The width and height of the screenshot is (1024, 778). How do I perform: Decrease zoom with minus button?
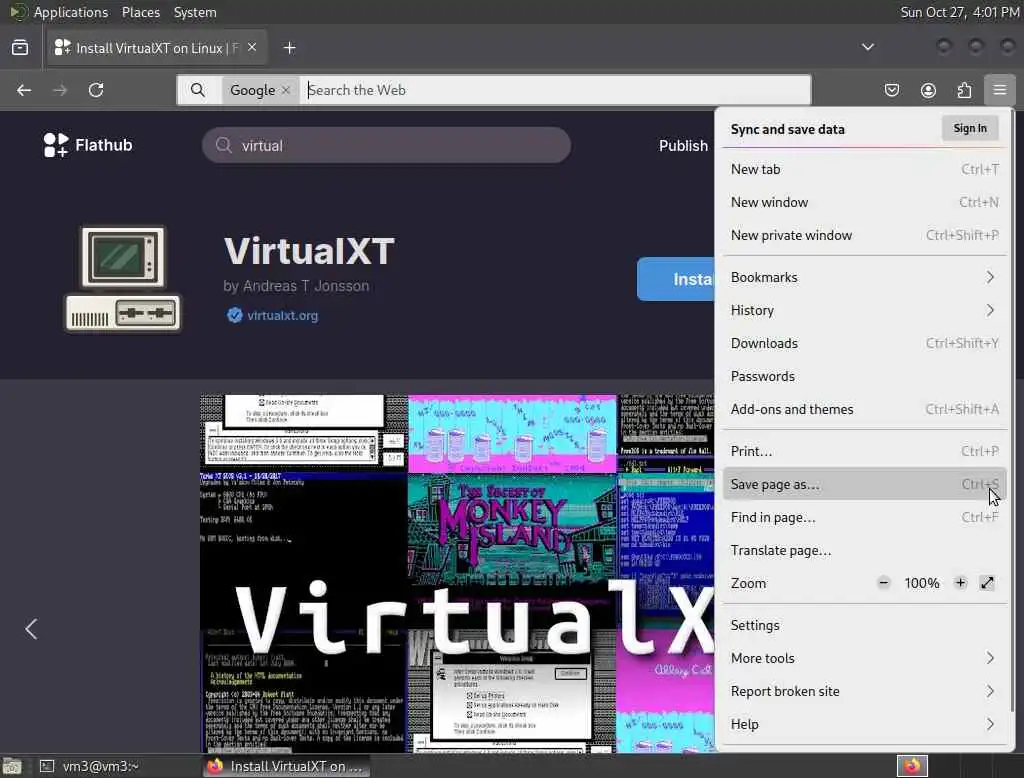click(x=884, y=583)
